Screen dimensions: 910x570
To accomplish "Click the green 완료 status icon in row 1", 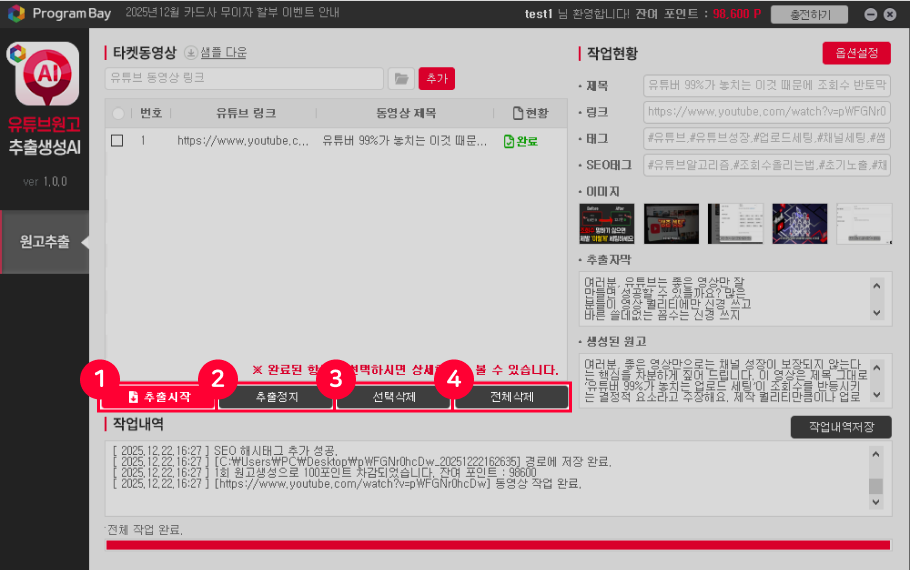I will (x=509, y=141).
